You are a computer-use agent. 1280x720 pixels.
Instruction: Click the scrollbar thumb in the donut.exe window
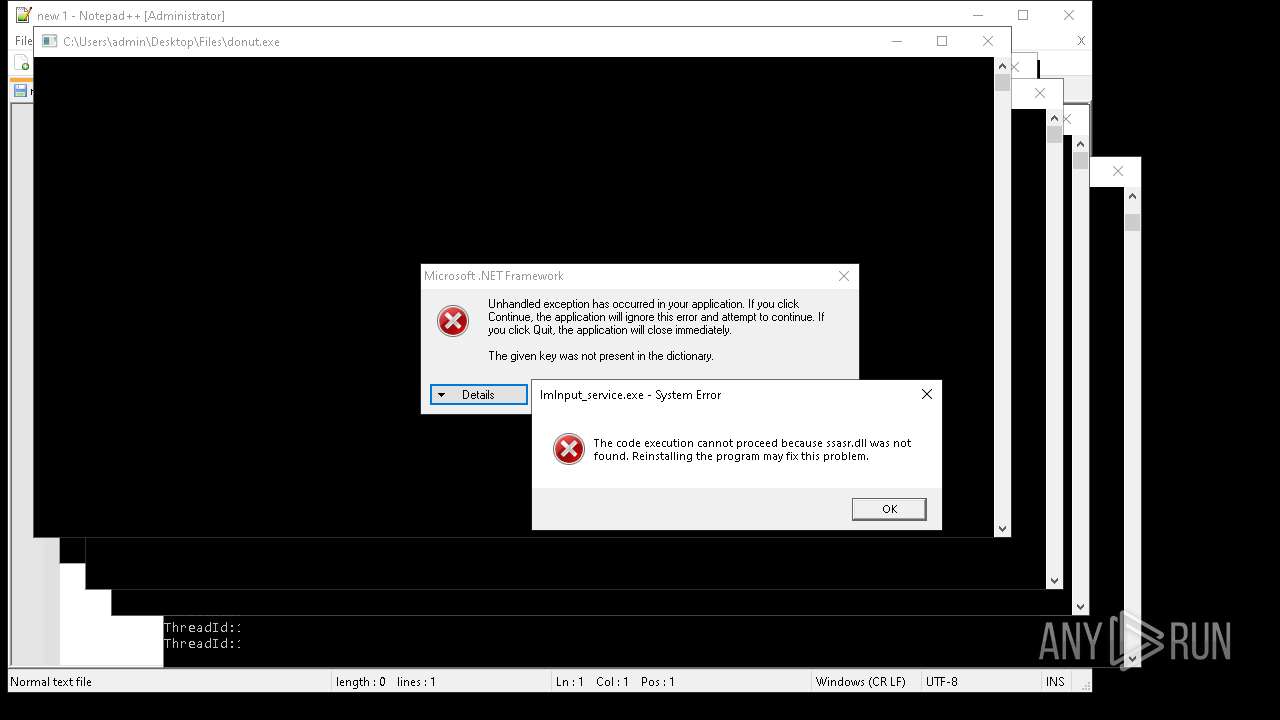[x=1002, y=83]
